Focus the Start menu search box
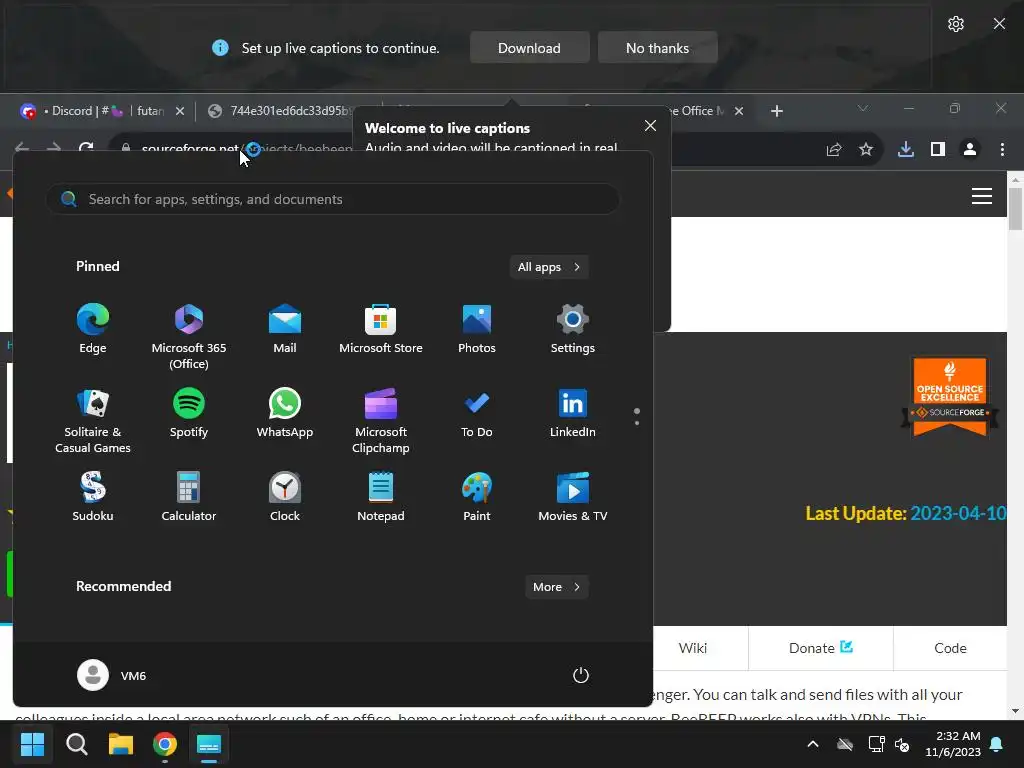 click(332, 199)
